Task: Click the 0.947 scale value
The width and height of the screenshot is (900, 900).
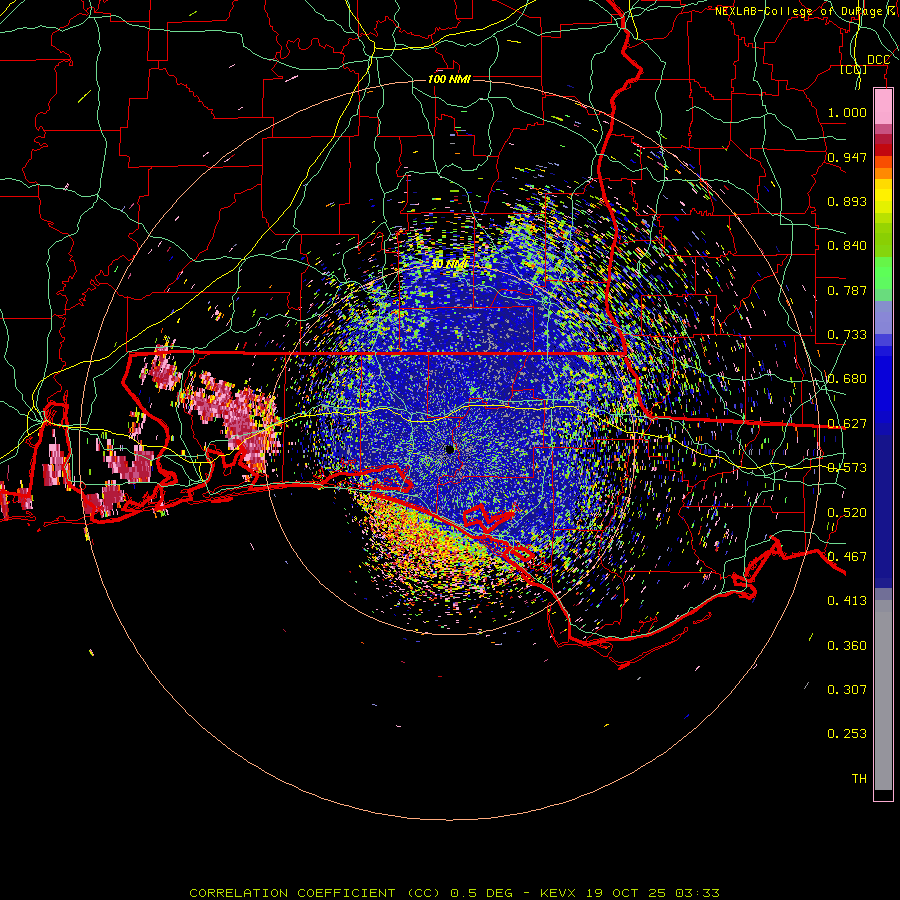Action: (847, 157)
